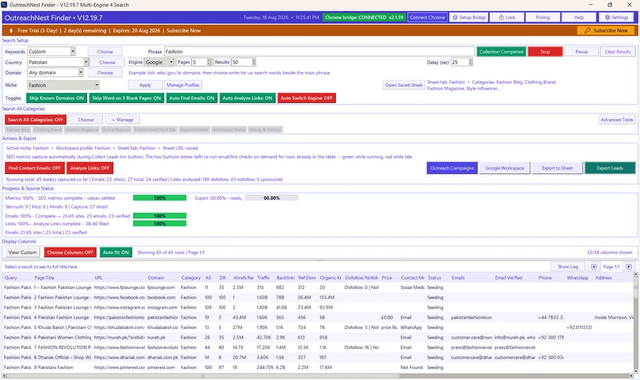Click the Pause button
The height and width of the screenshot is (380, 640).
tap(582, 52)
